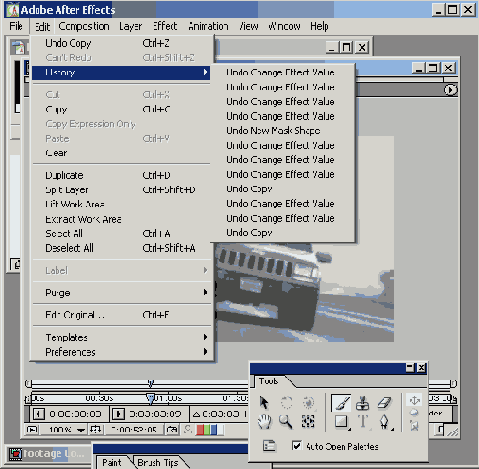This screenshot has width=479, height=469.
Task: Select the Selection arrow tool
Action: point(264,403)
